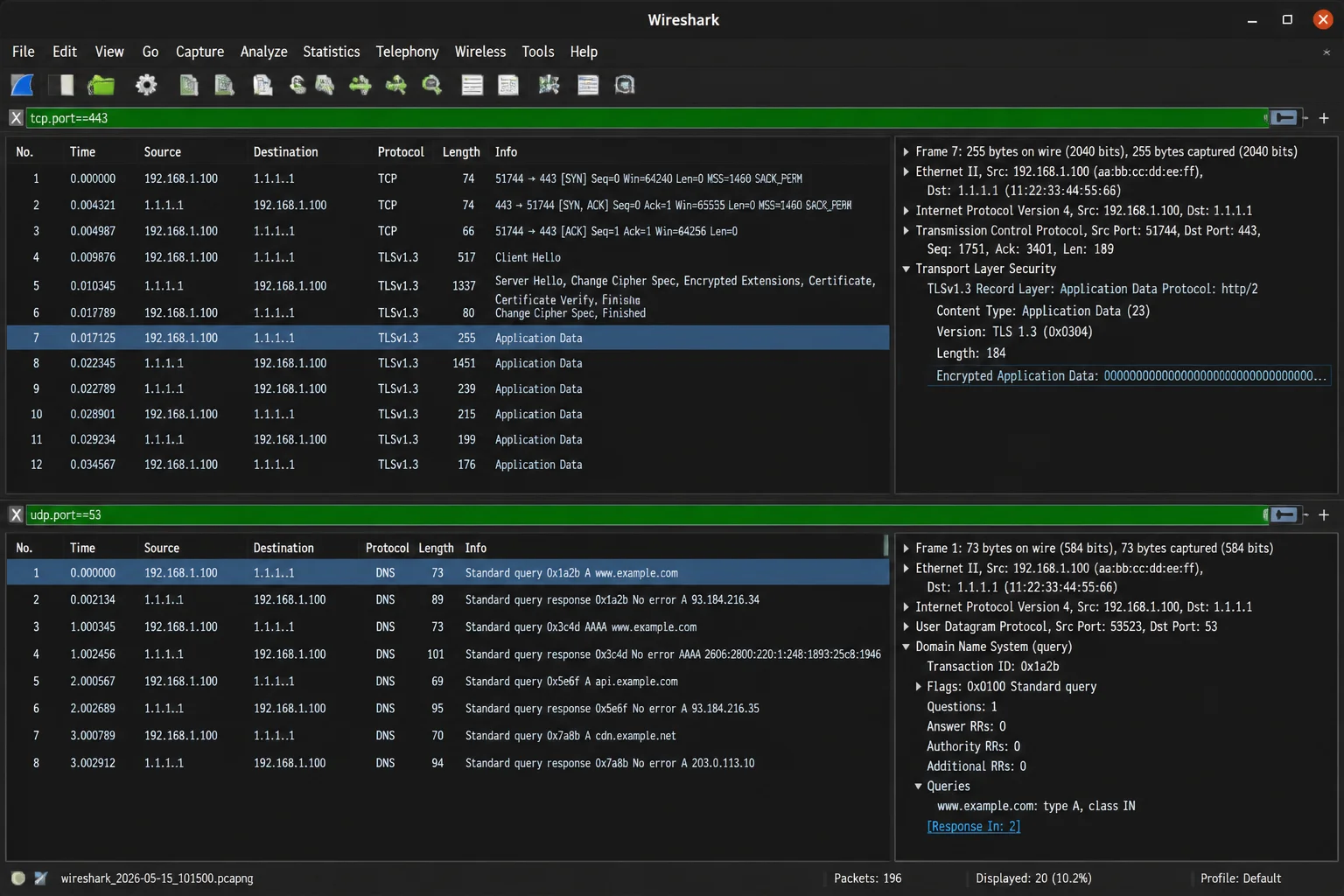
Task: Select DNS query 0x7a8b A cdn.example.net
Action: tap(448, 736)
